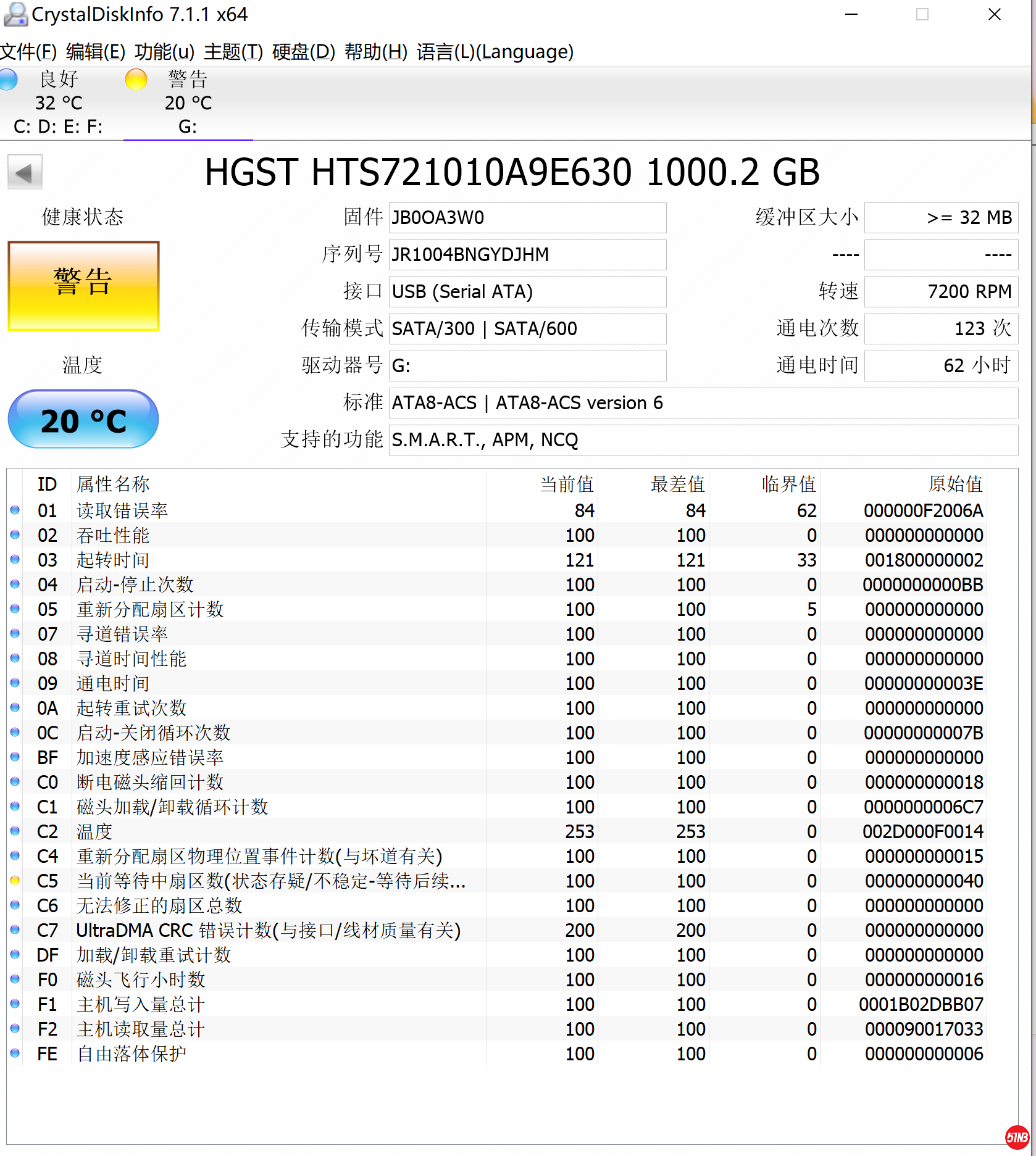The width and height of the screenshot is (1036, 1156).
Task: Click the previous disk arrow button
Action: point(25,172)
